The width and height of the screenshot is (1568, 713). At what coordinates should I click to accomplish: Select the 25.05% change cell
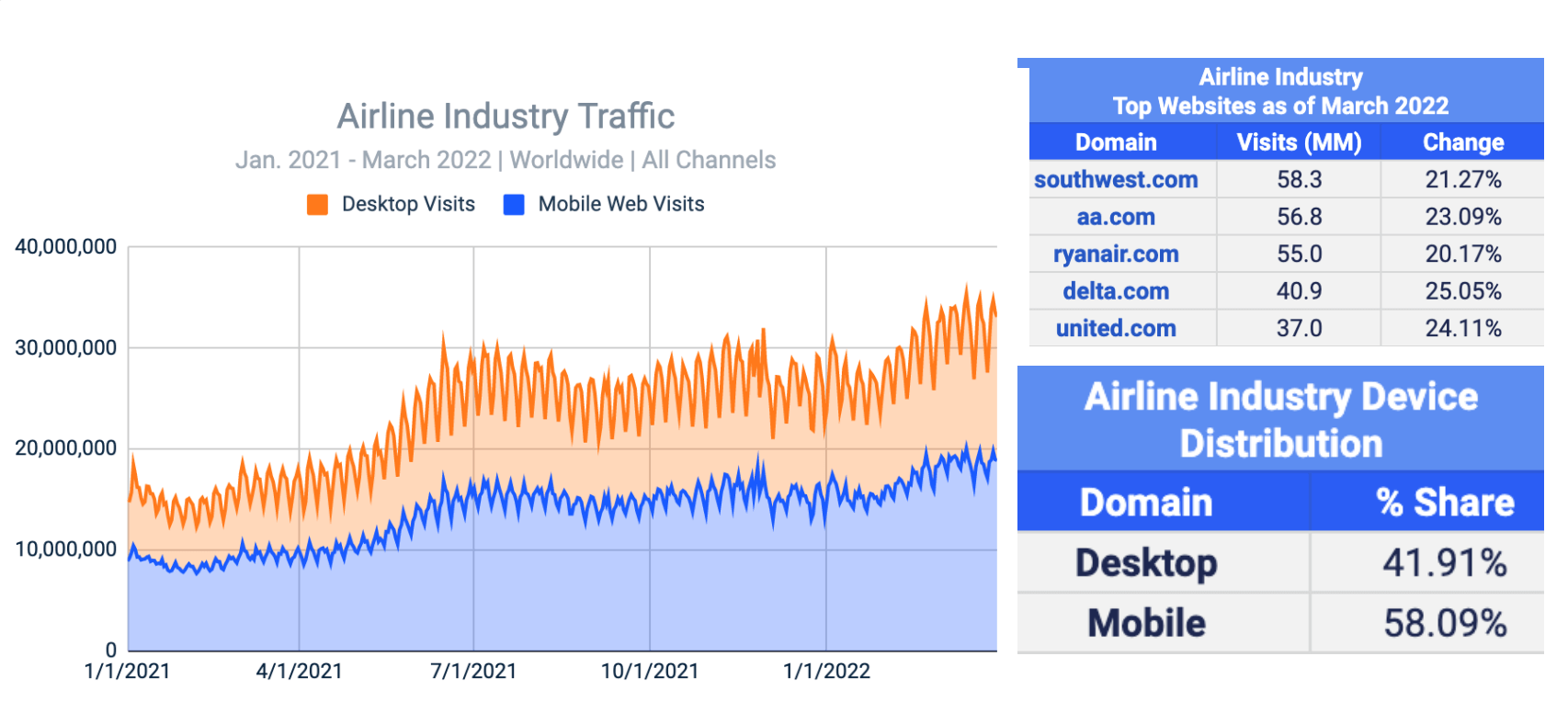[1463, 291]
